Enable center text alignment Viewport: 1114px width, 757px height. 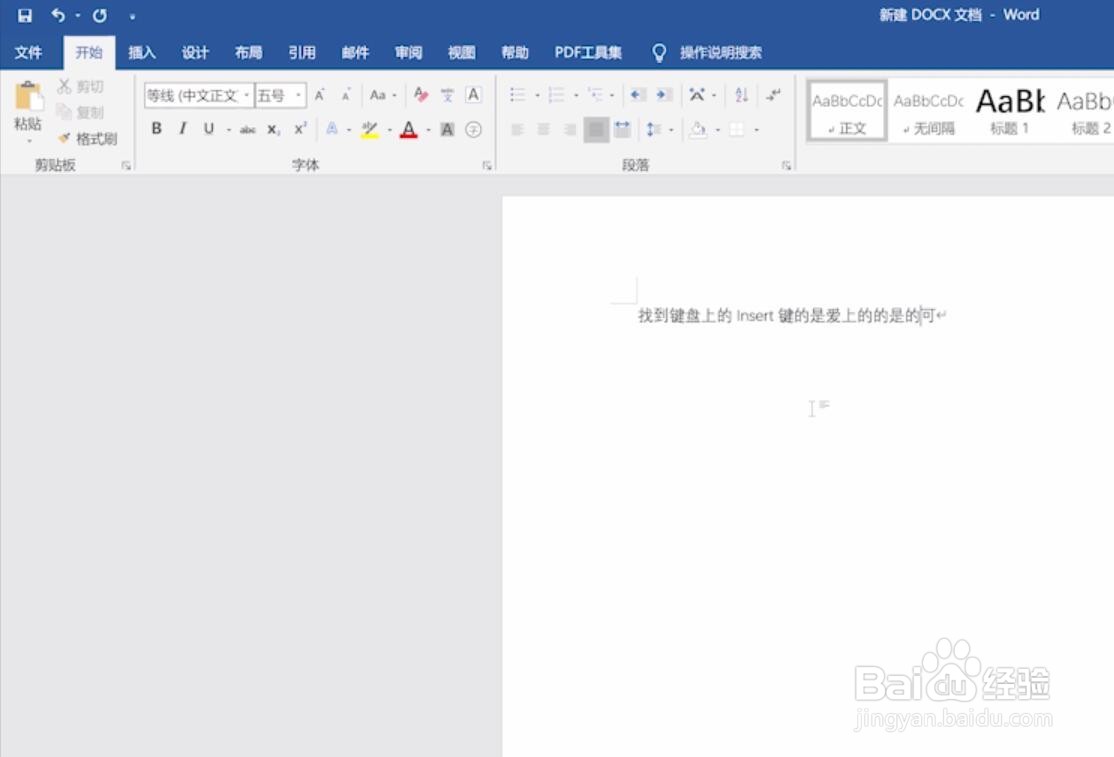click(x=542, y=129)
